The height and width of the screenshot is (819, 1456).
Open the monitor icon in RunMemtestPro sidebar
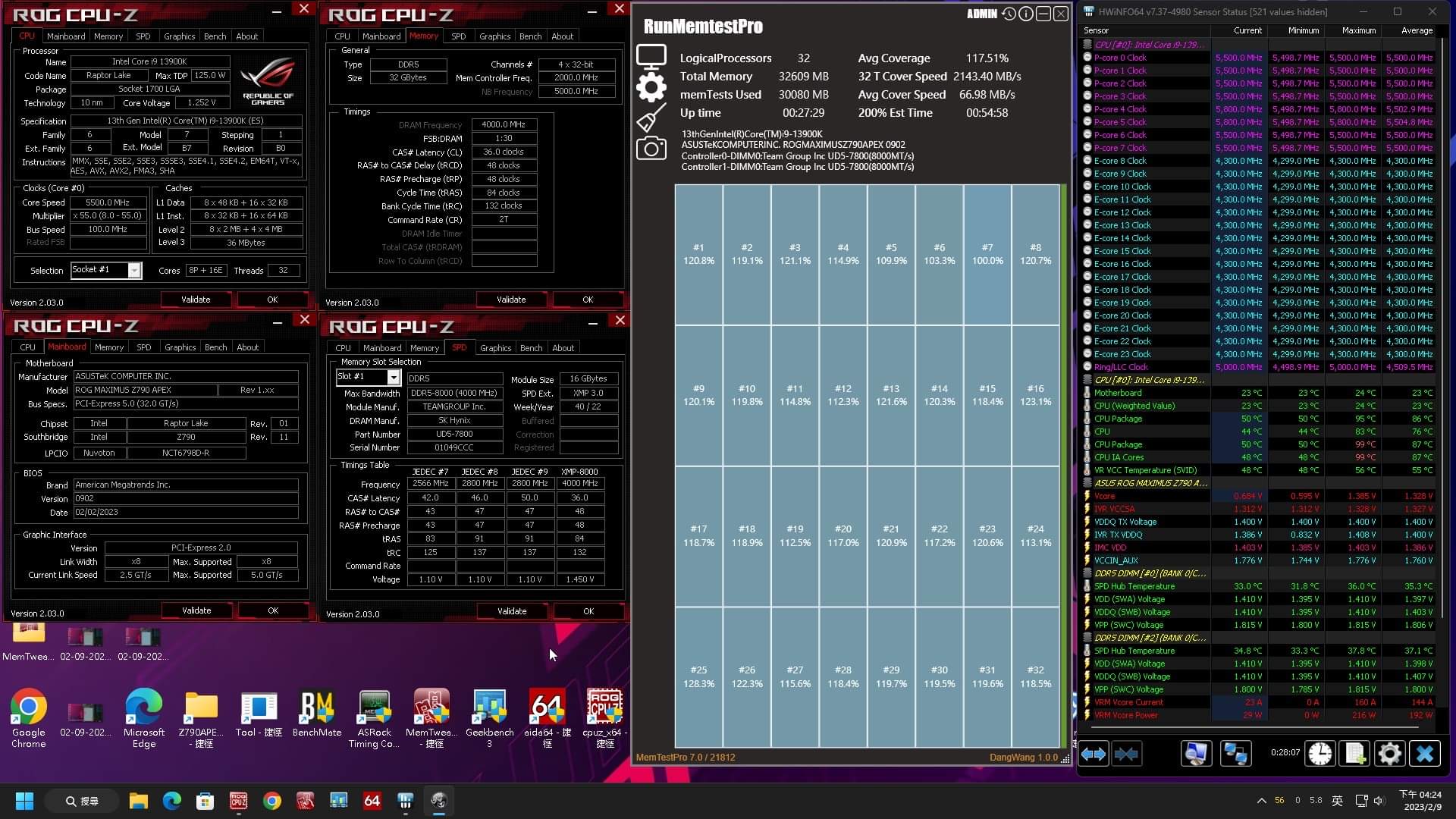tap(651, 58)
